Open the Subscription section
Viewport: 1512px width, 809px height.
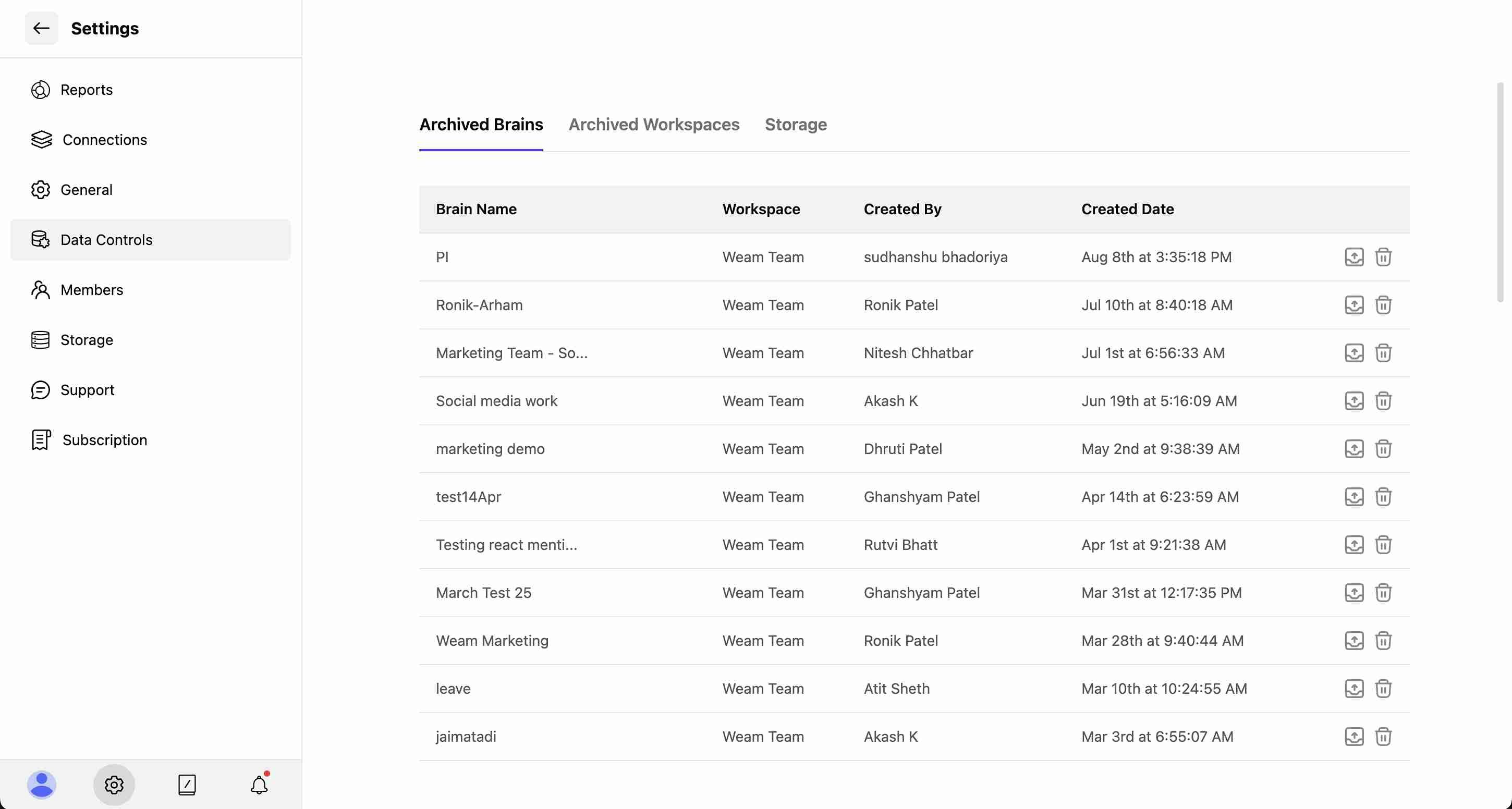point(150,440)
